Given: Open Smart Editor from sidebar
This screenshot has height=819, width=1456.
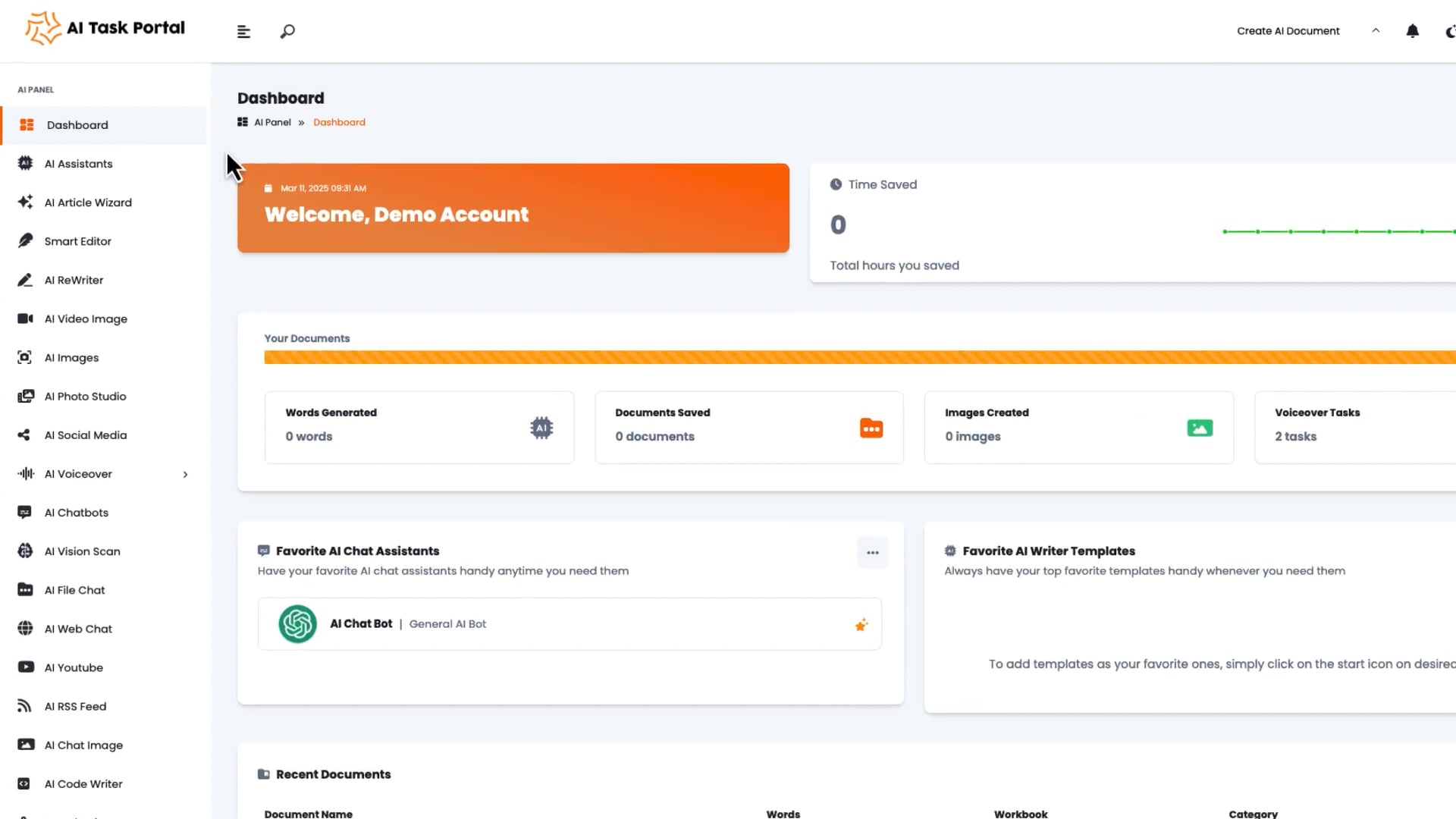Looking at the screenshot, I should coord(77,241).
